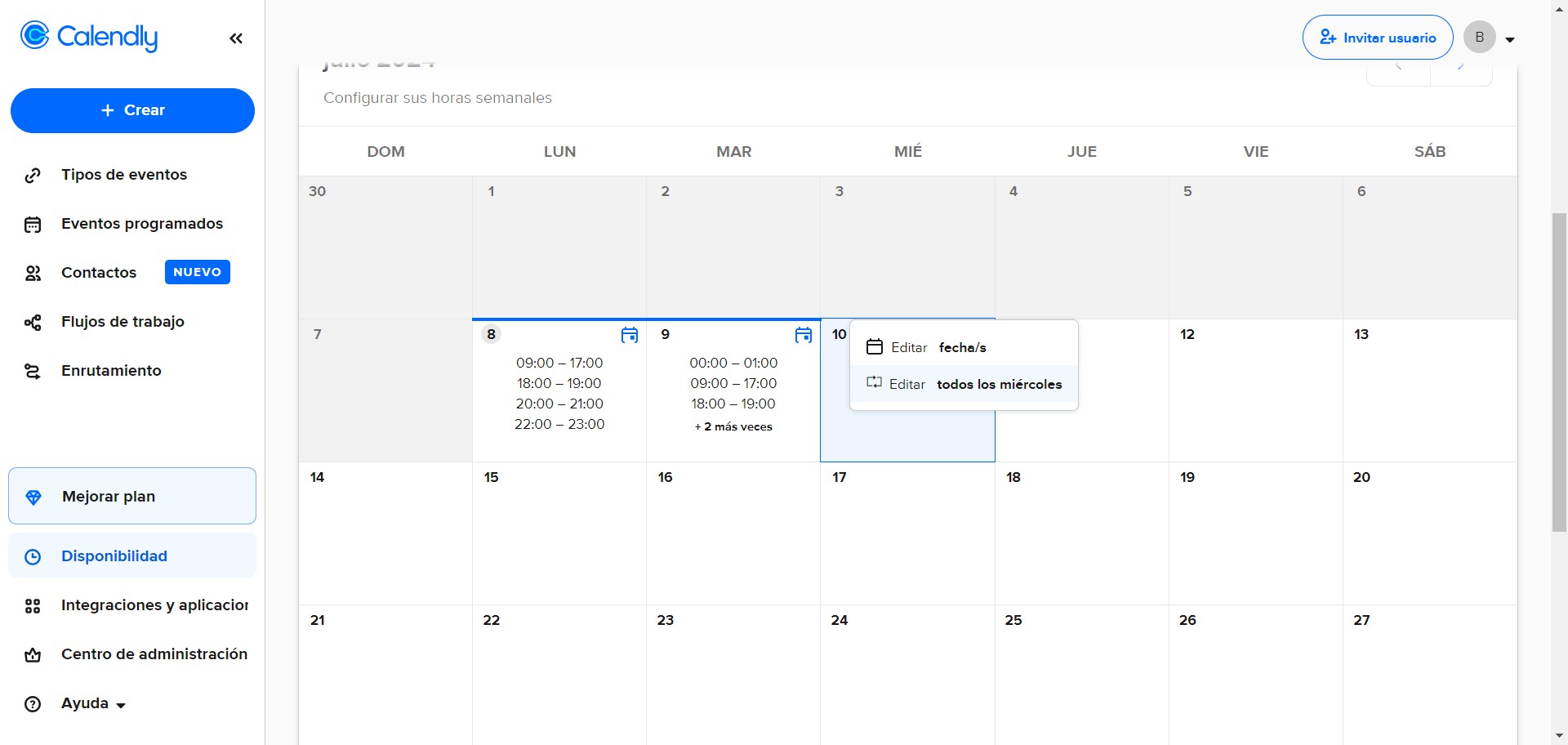Viewport: 1568px width, 745px height.
Task: Click calendar override icon on day 9
Action: tap(804, 335)
